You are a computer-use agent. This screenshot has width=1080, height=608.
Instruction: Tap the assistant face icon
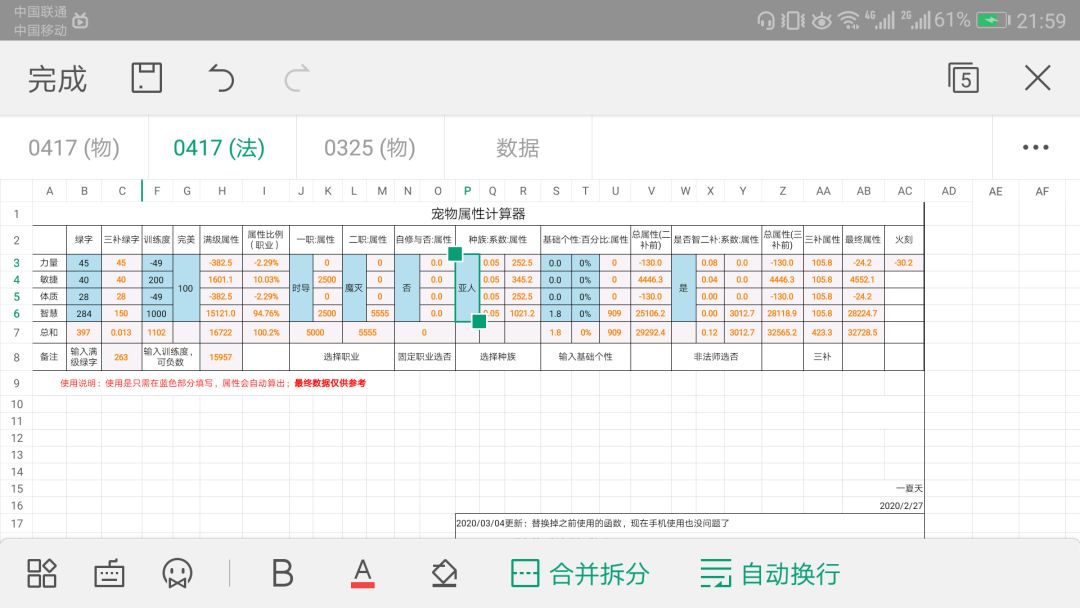[x=177, y=573]
